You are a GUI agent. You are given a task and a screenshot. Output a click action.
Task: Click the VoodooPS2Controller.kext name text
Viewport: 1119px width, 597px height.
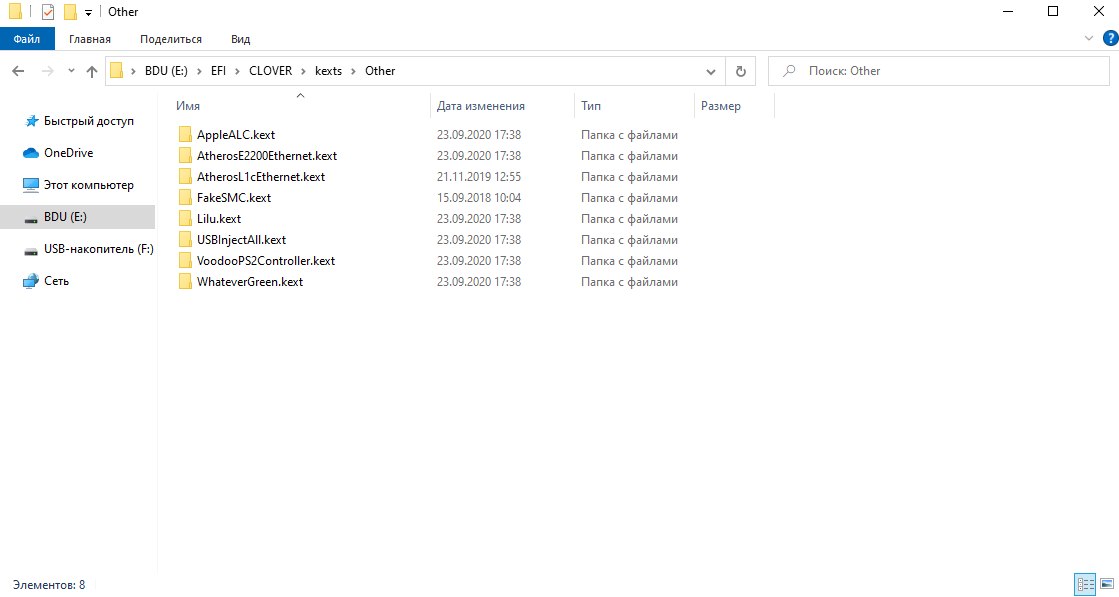point(266,261)
